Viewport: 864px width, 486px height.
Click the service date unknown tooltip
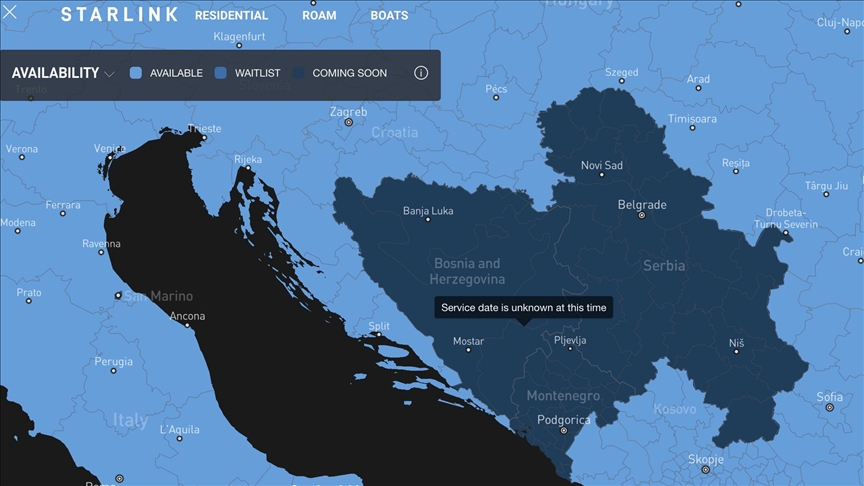(523, 307)
